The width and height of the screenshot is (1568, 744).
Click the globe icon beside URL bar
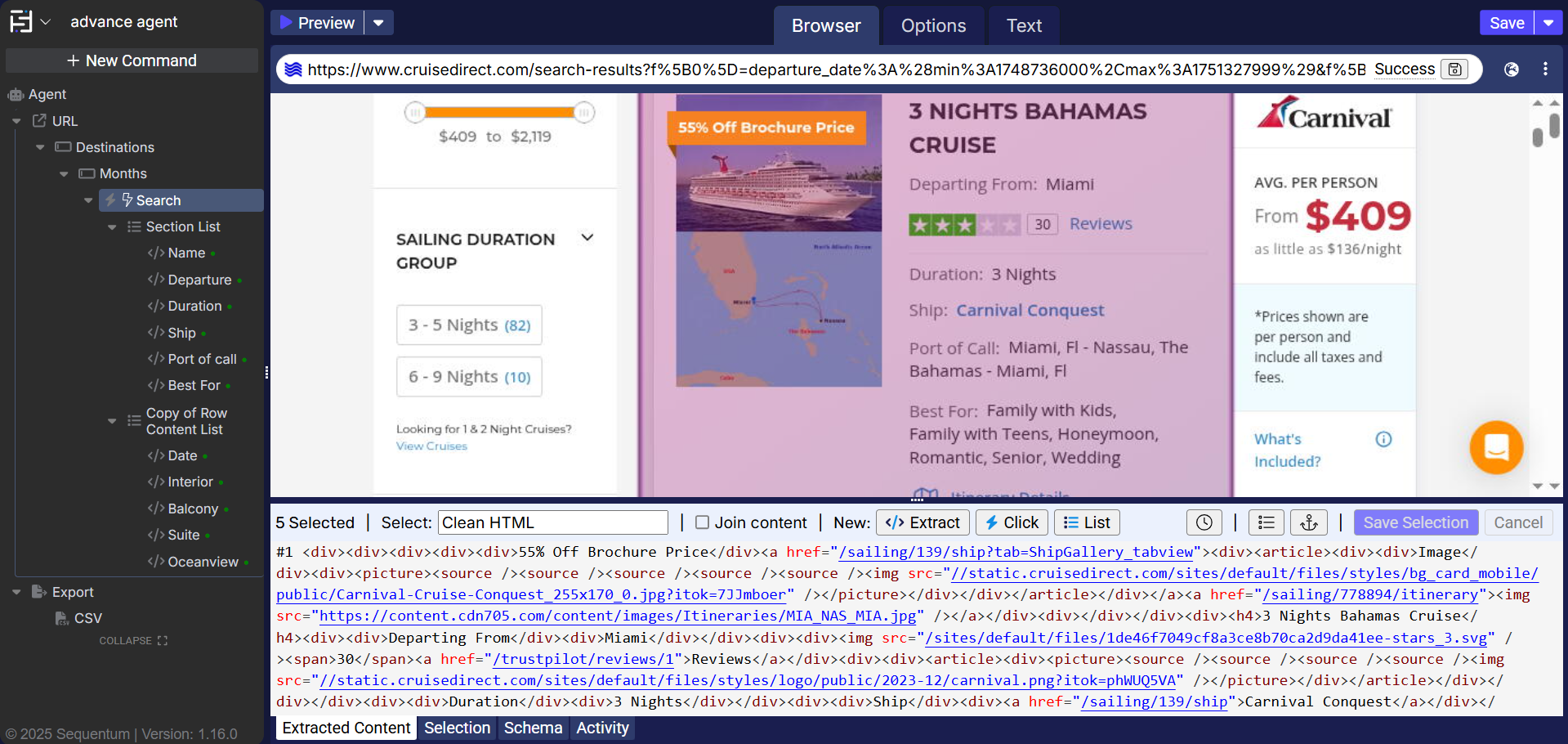[x=1512, y=69]
